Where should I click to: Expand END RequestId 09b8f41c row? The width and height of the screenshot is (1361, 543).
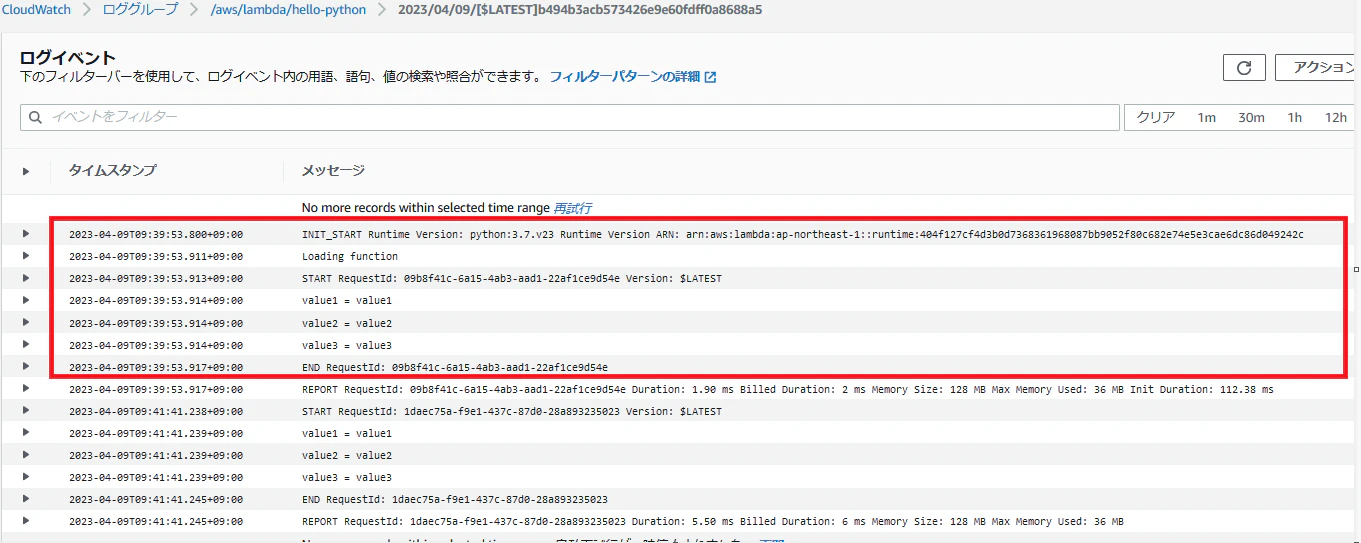[x=26, y=367]
